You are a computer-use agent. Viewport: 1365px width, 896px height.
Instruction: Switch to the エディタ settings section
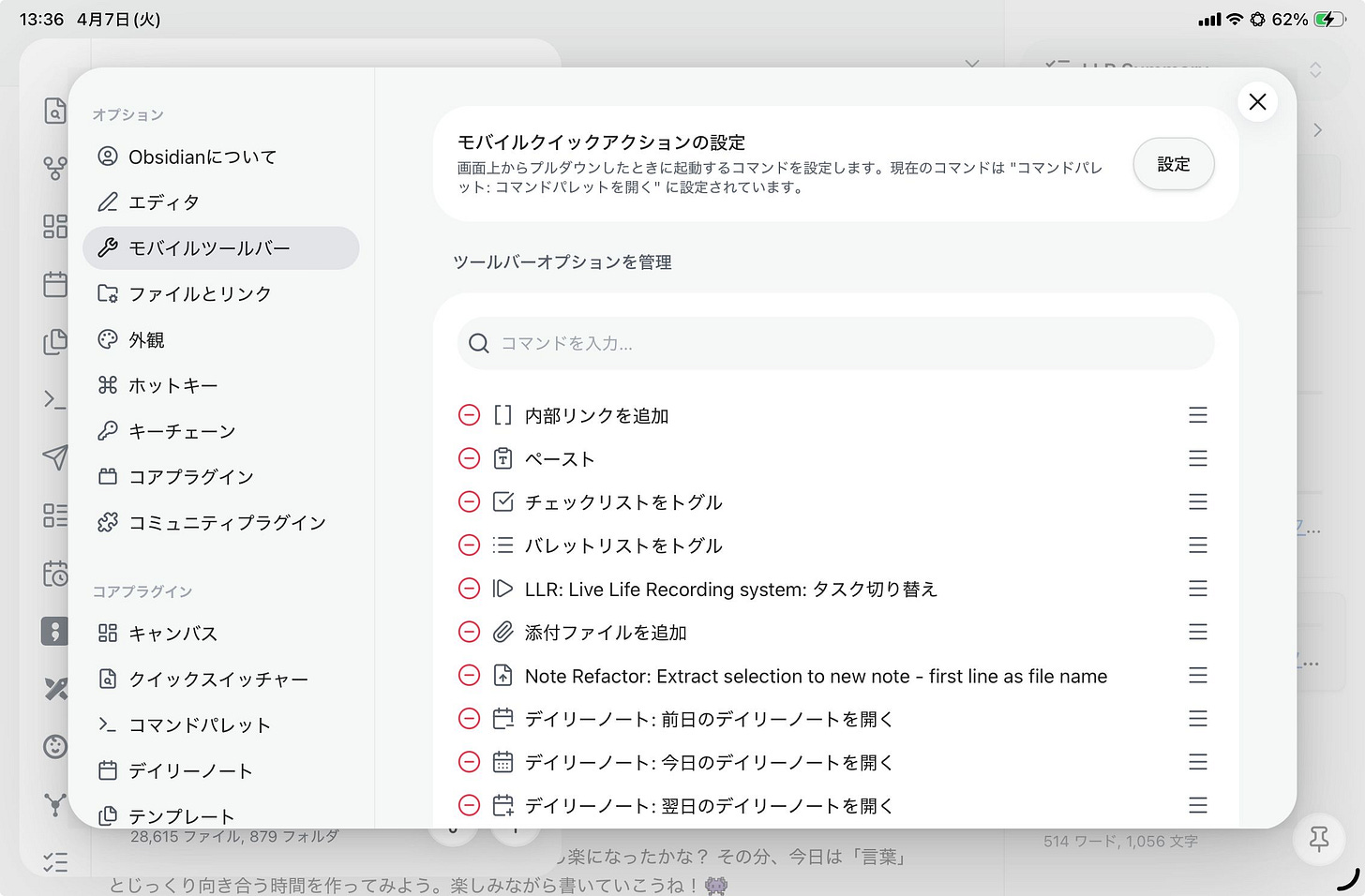[x=170, y=202]
